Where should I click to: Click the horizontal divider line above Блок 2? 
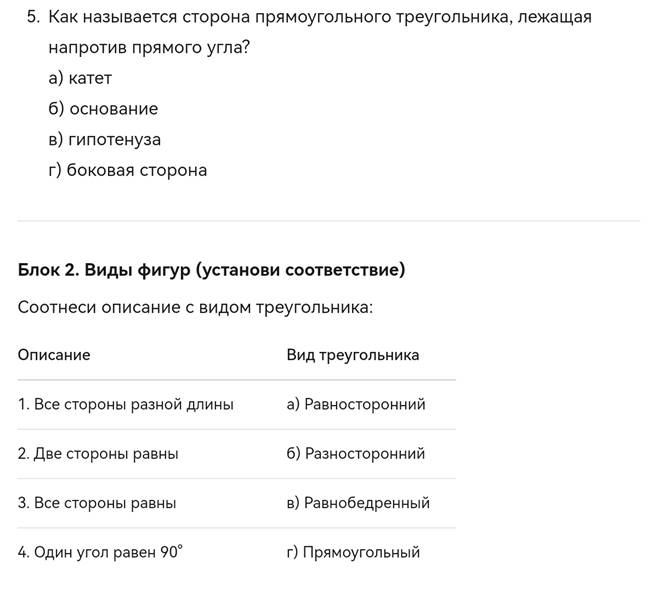point(328,221)
